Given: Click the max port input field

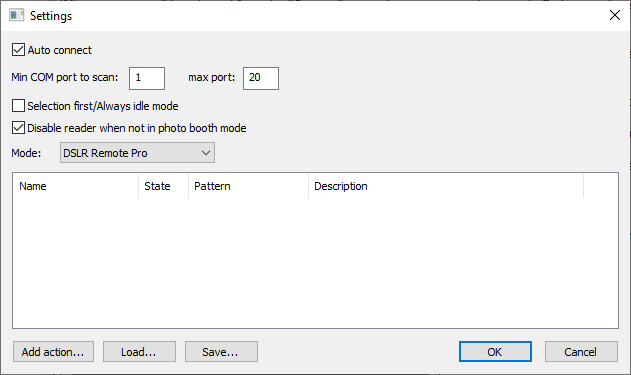Looking at the screenshot, I should click(261, 78).
